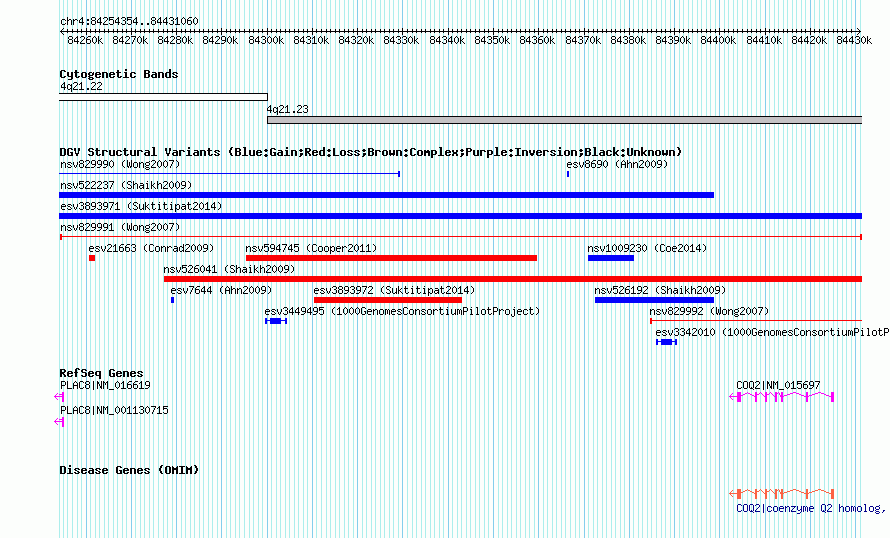Select the esv3893971 (Suktitipat2014) blue bar
The width and height of the screenshot is (890, 538).
click(x=460, y=216)
